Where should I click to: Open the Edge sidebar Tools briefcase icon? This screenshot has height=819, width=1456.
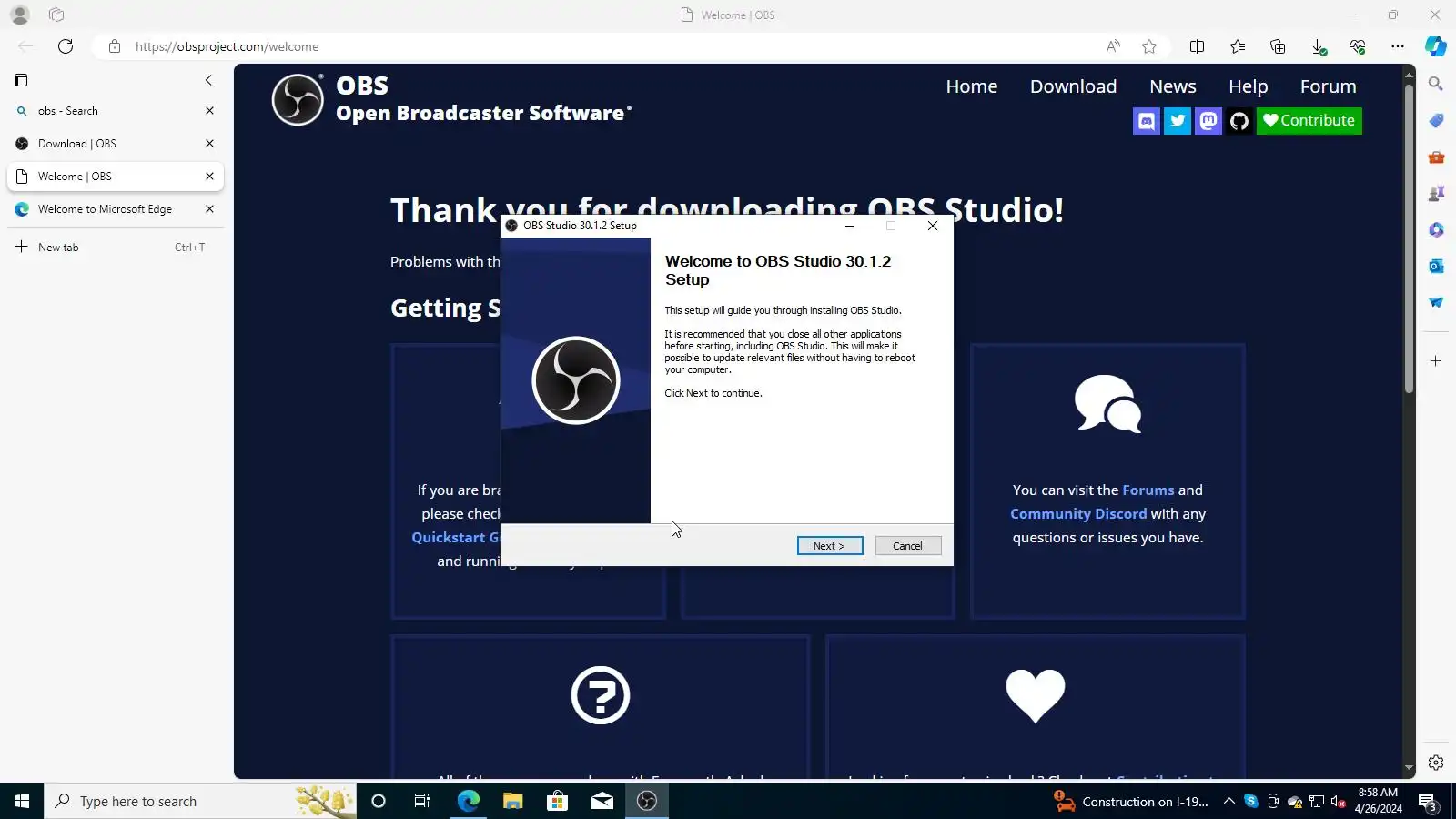coord(1436,157)
